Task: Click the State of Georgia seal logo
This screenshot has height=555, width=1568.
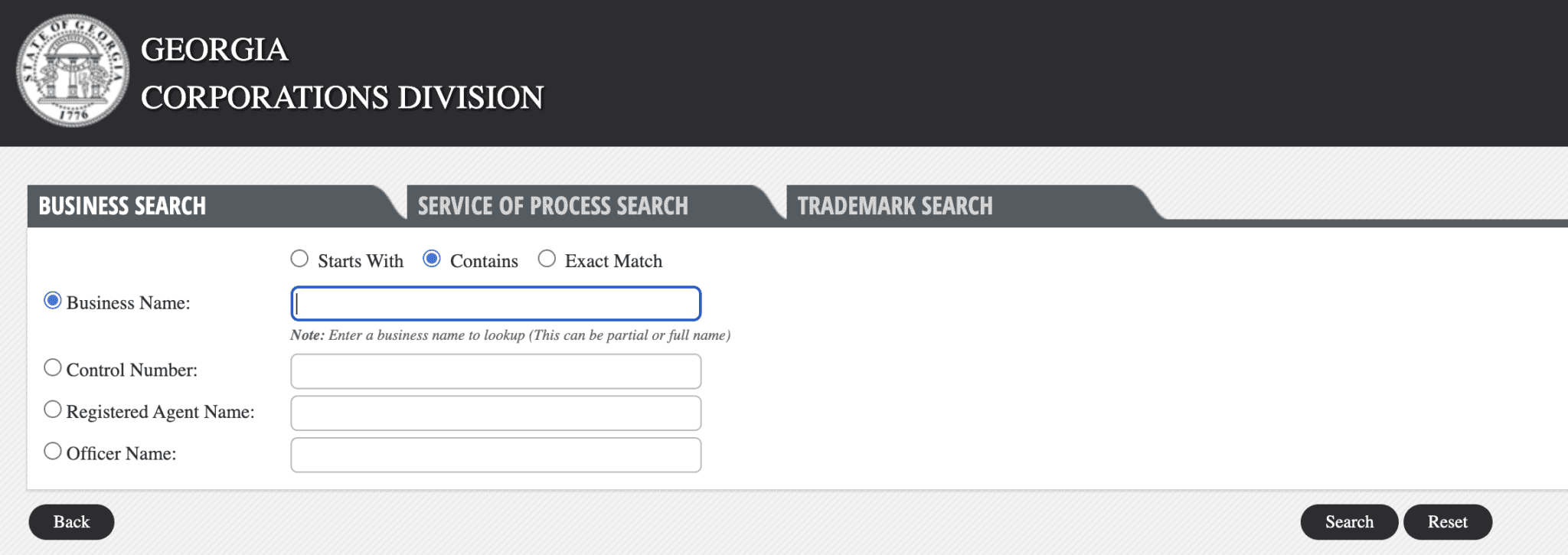Action: 73,70
